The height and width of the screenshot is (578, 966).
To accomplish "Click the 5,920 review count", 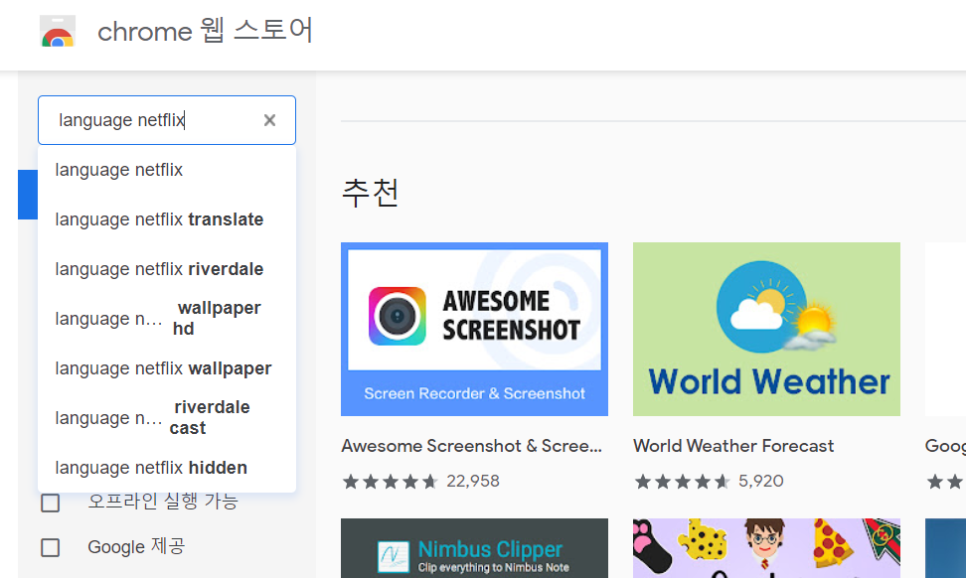I will click(x=761, y=481).
